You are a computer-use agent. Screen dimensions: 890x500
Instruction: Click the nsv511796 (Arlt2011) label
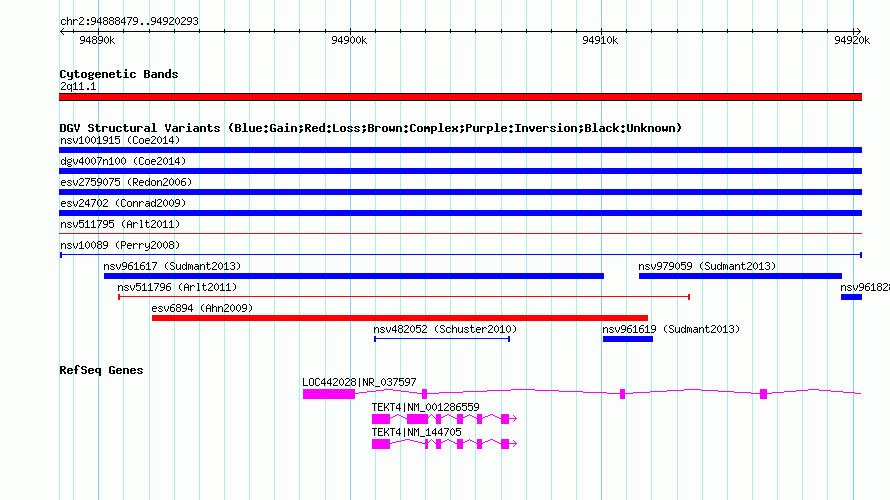coord(177,287)
